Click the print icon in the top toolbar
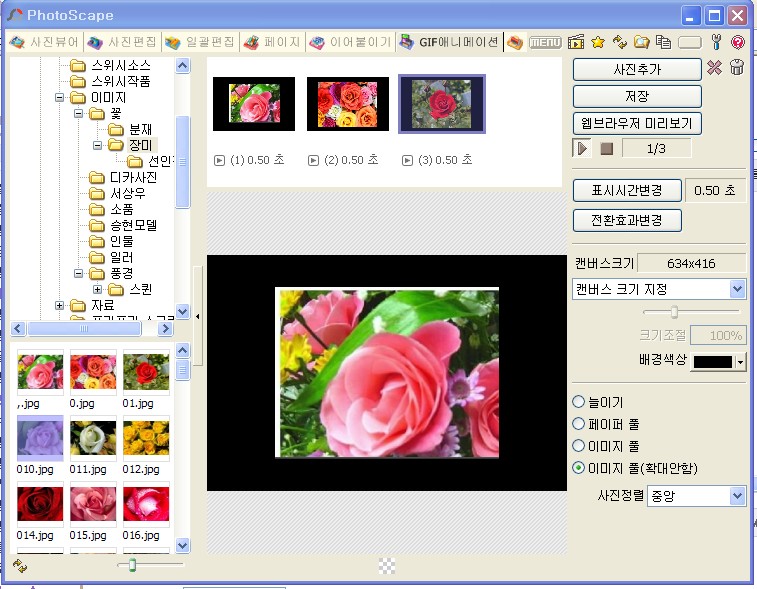This screenshot has width=757, height=589. [515, 42]
